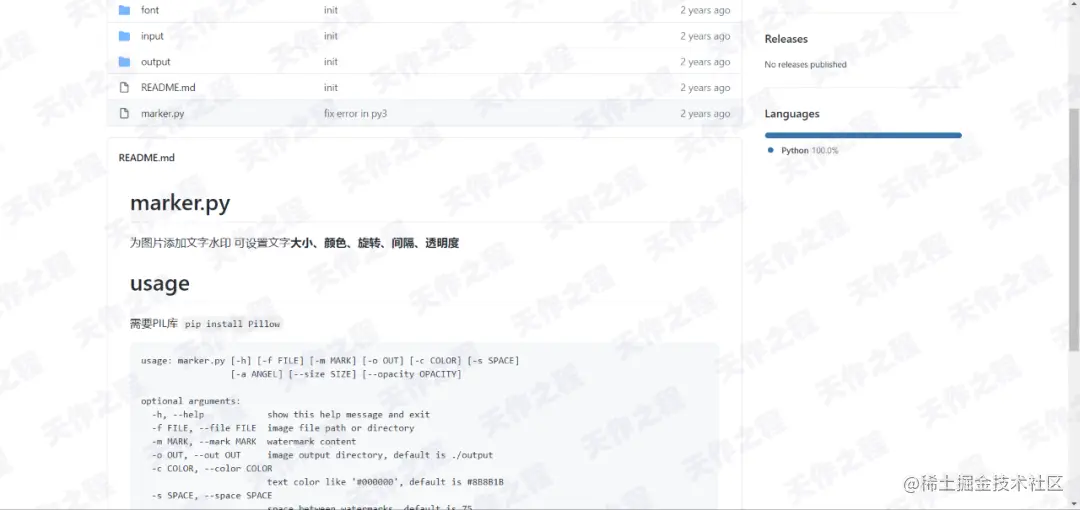Click the marker.py heading in the readme
The image size is (1080, 510).
pos(180,203)
